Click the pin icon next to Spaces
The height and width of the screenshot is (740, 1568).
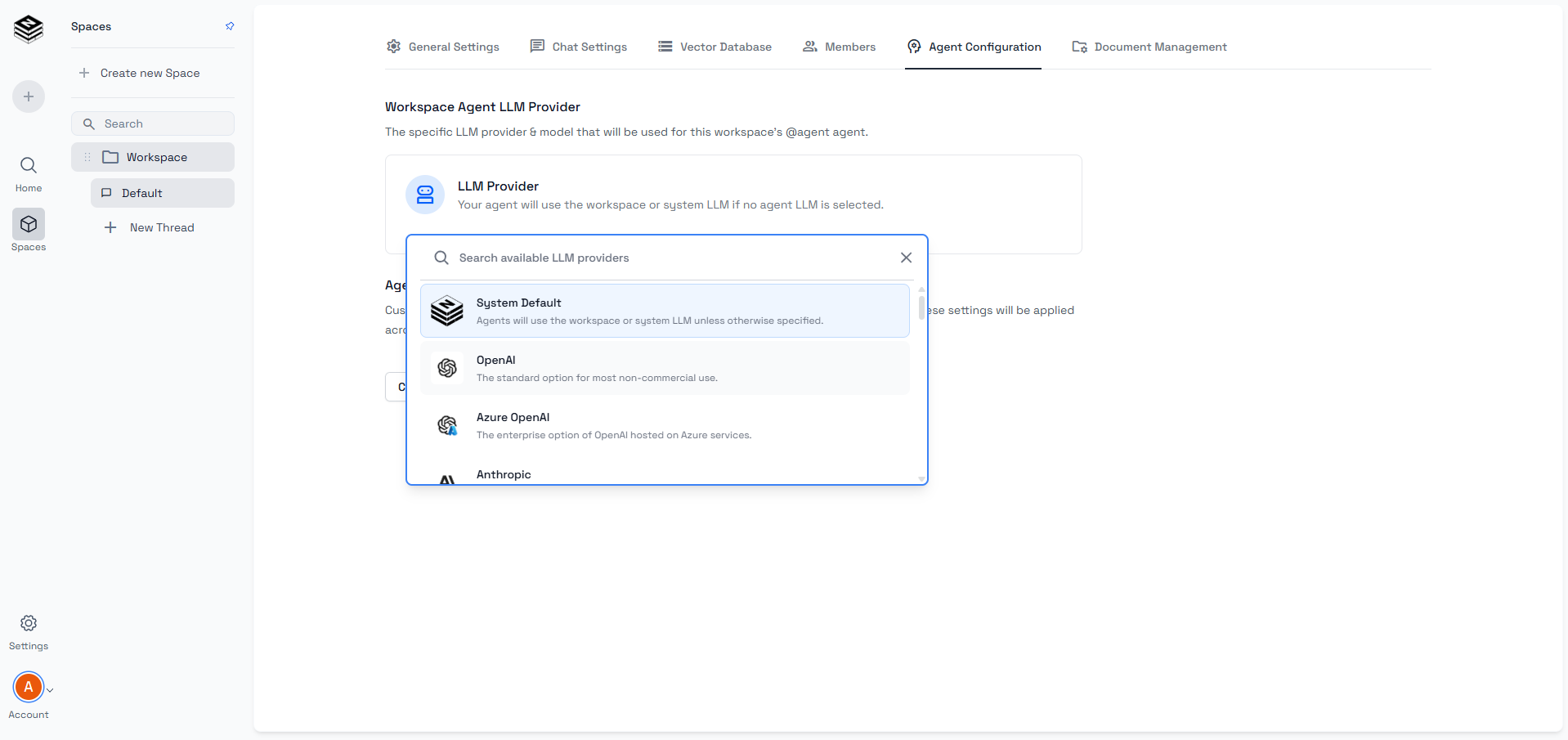[230, 26]
